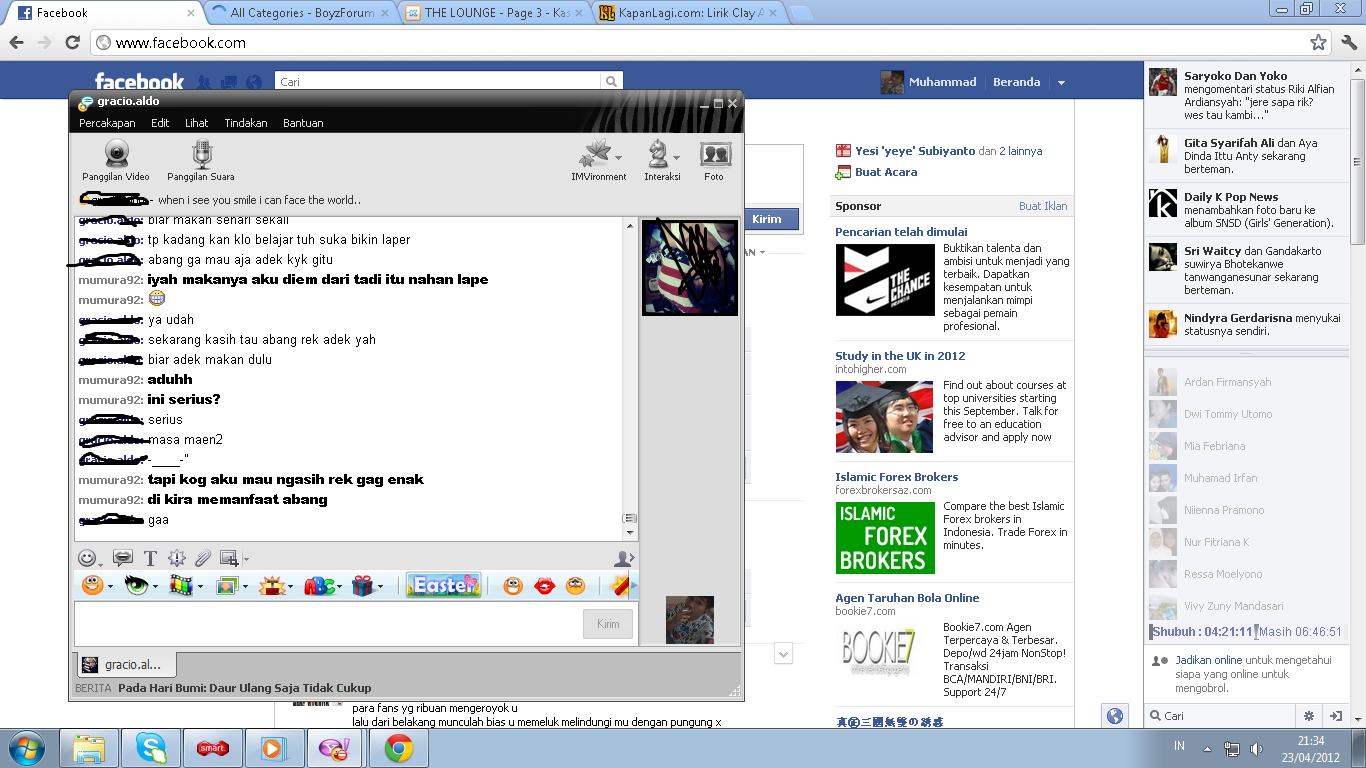1366x768 pixels.
Task: Expand the IMVironment dropdown arrow
Action: [619, 157]
